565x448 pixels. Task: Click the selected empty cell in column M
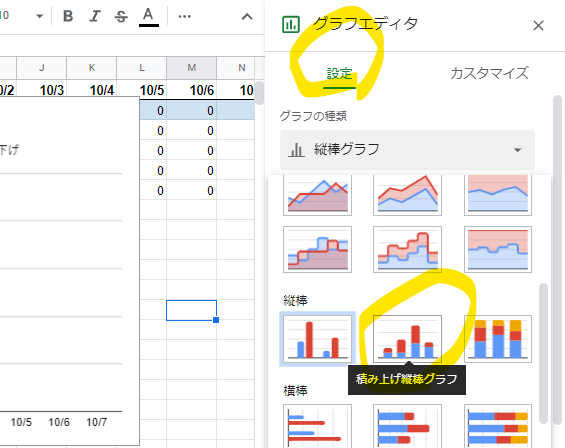coord(191,310)
